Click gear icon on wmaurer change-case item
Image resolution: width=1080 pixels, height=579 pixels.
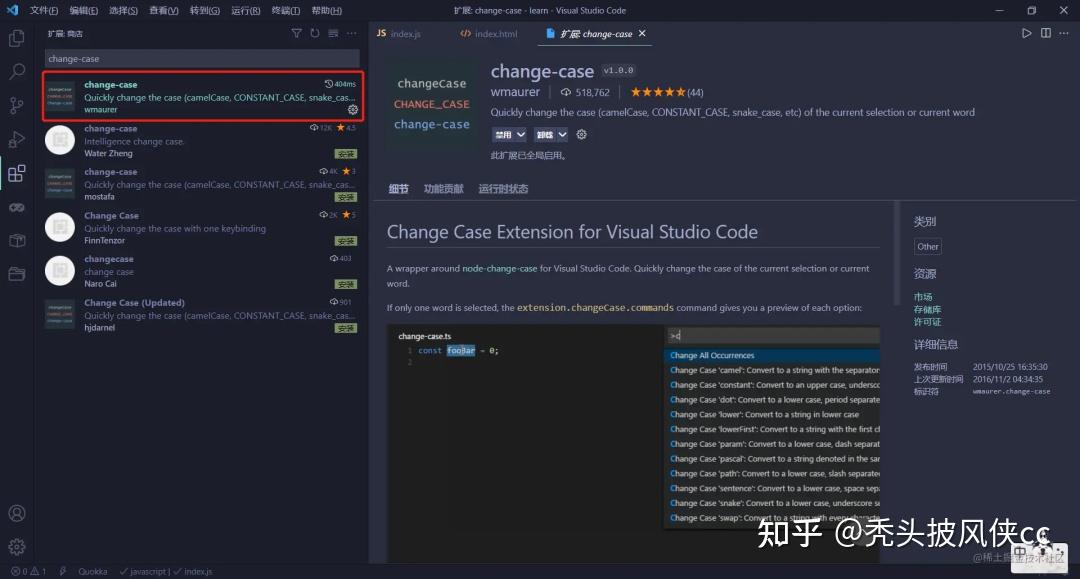click(x=353, y=109)
